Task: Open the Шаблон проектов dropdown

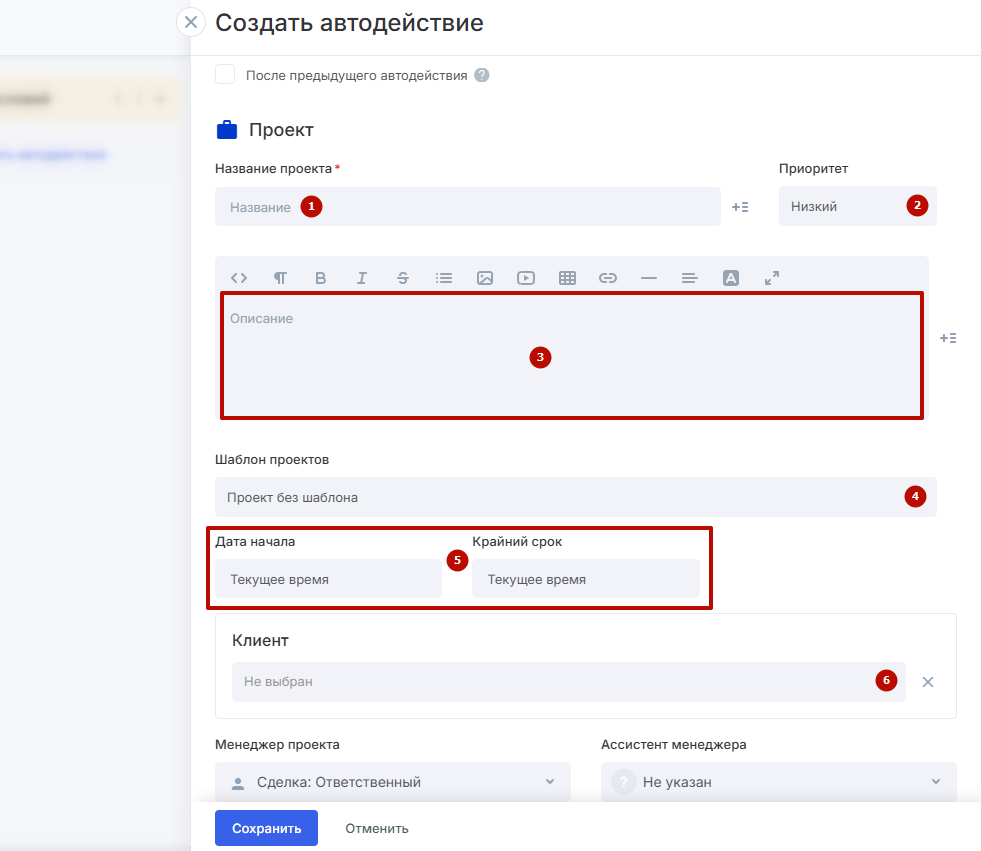Action: pyautogui.click(x=575, y=497)
